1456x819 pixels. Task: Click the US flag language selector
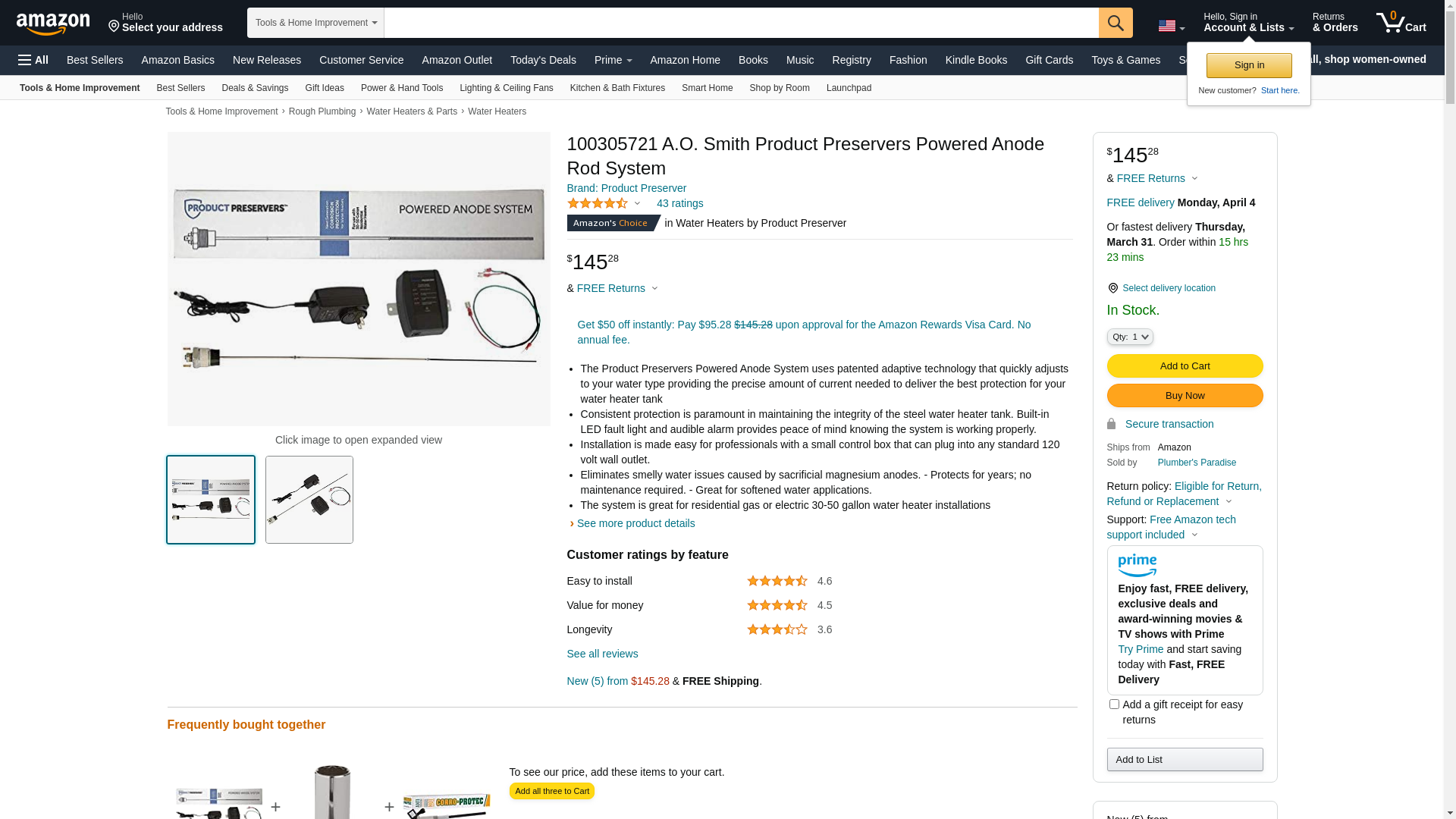[1171, 26]
